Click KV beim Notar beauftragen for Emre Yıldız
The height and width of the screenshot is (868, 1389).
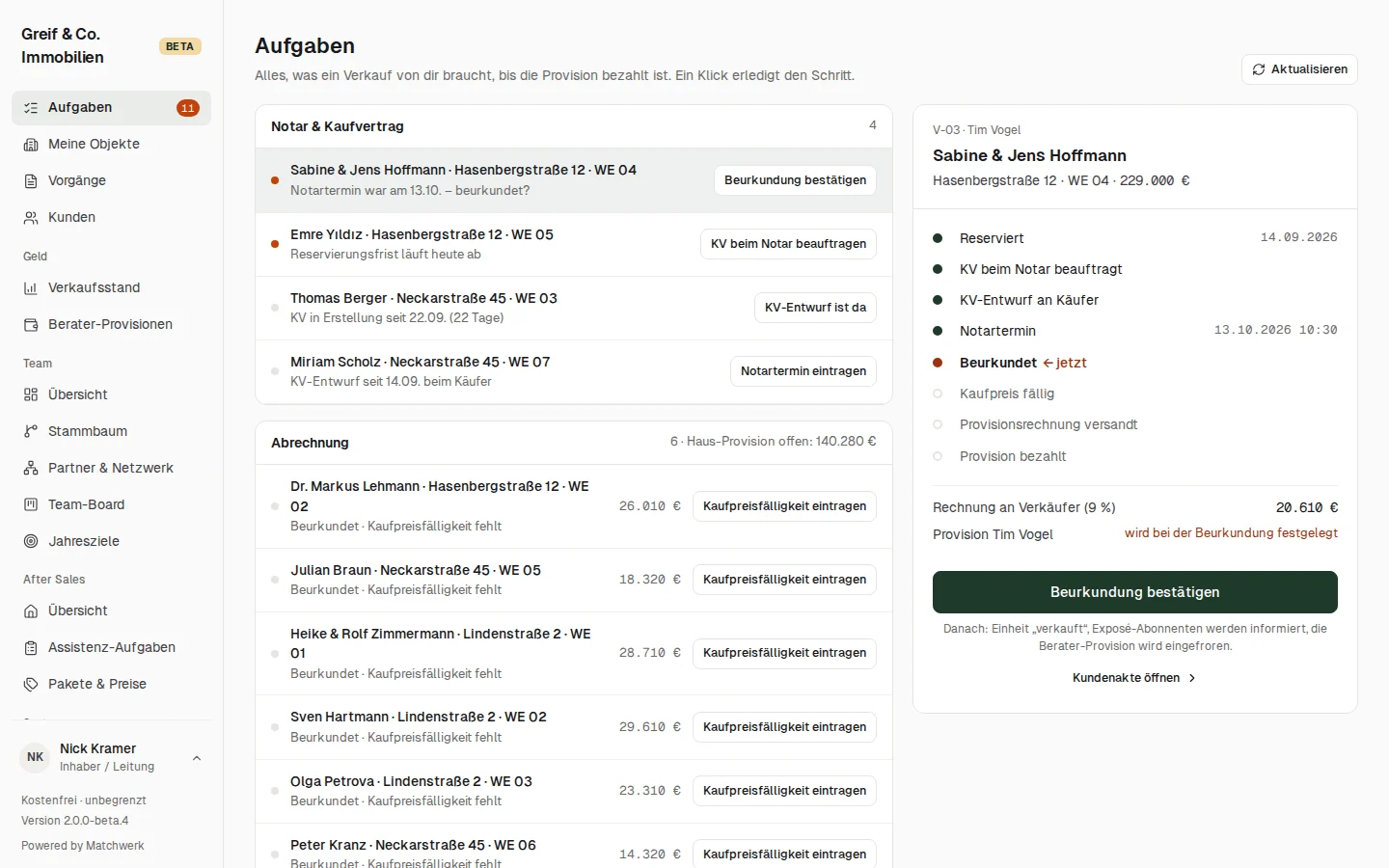(x=788, y=244)
